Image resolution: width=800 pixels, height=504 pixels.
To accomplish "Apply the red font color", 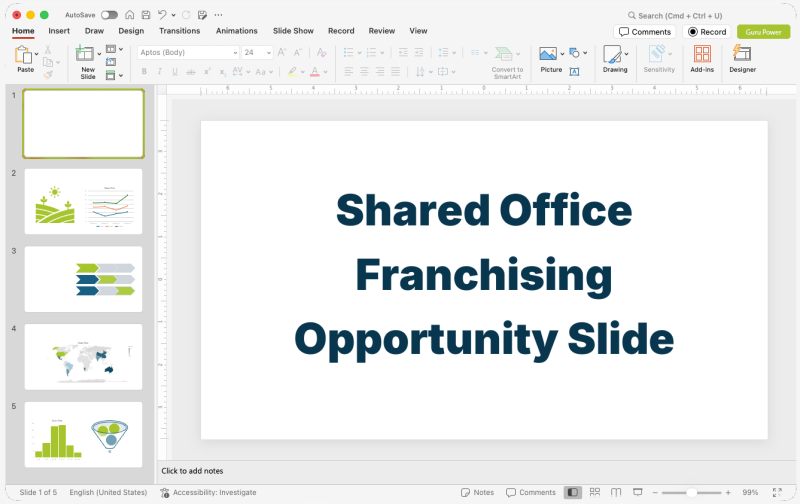I will click(315, 71).
